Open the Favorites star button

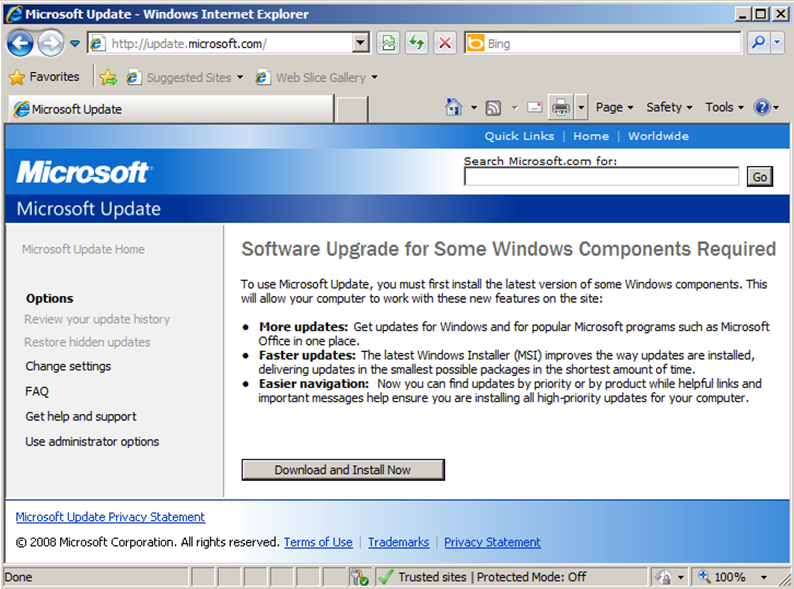click(x=45, y=77)
